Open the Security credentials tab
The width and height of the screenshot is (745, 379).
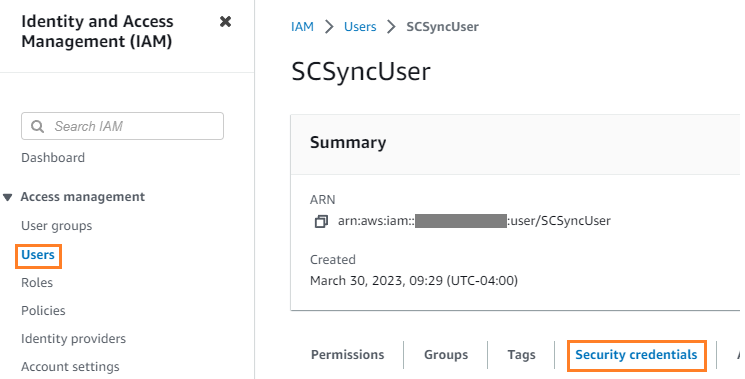(636, 355)
